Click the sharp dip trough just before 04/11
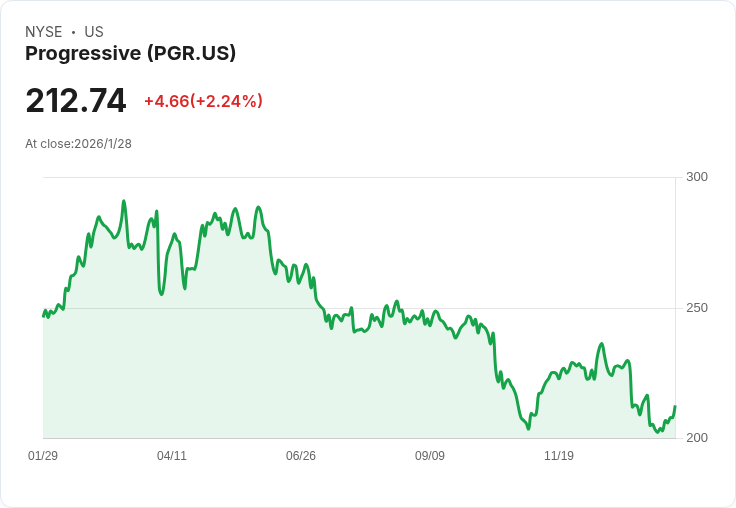736x508 pixels. pyautogui.click(x=161, y=294)
